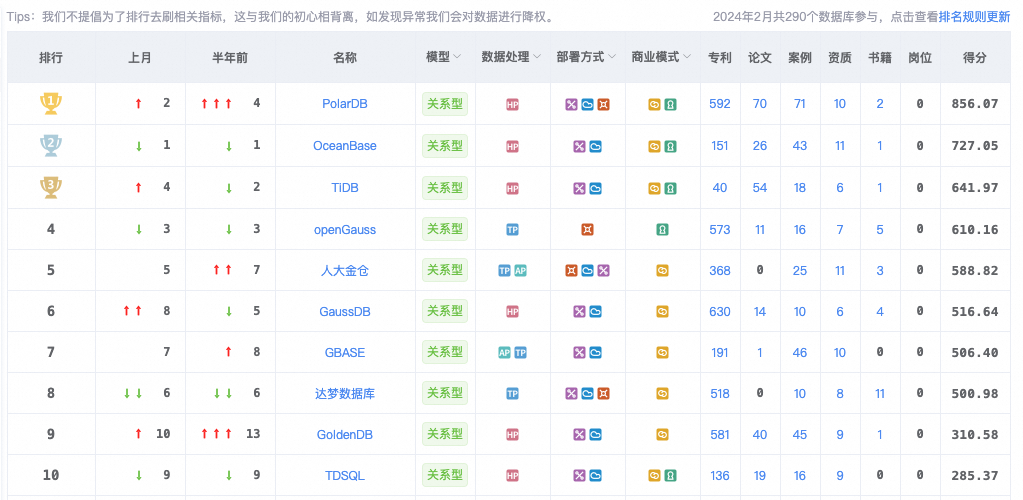
Task: Click the GaussDB patent count 630
Action: [x=720, y=312]
